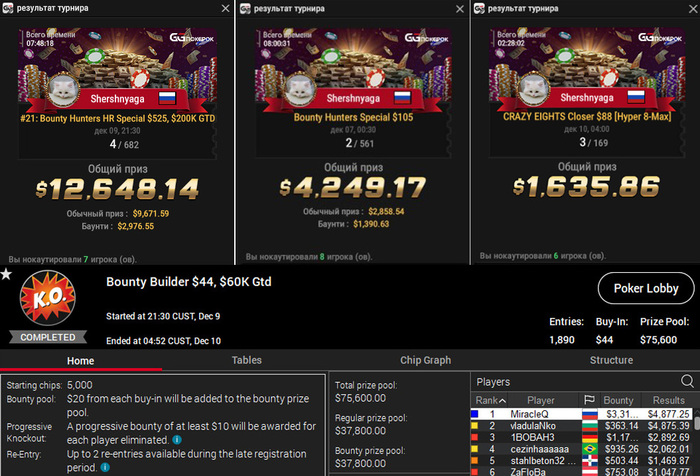The image size is (700, 476).
Task: Close the third tournament result window
Action: (693, 9)
